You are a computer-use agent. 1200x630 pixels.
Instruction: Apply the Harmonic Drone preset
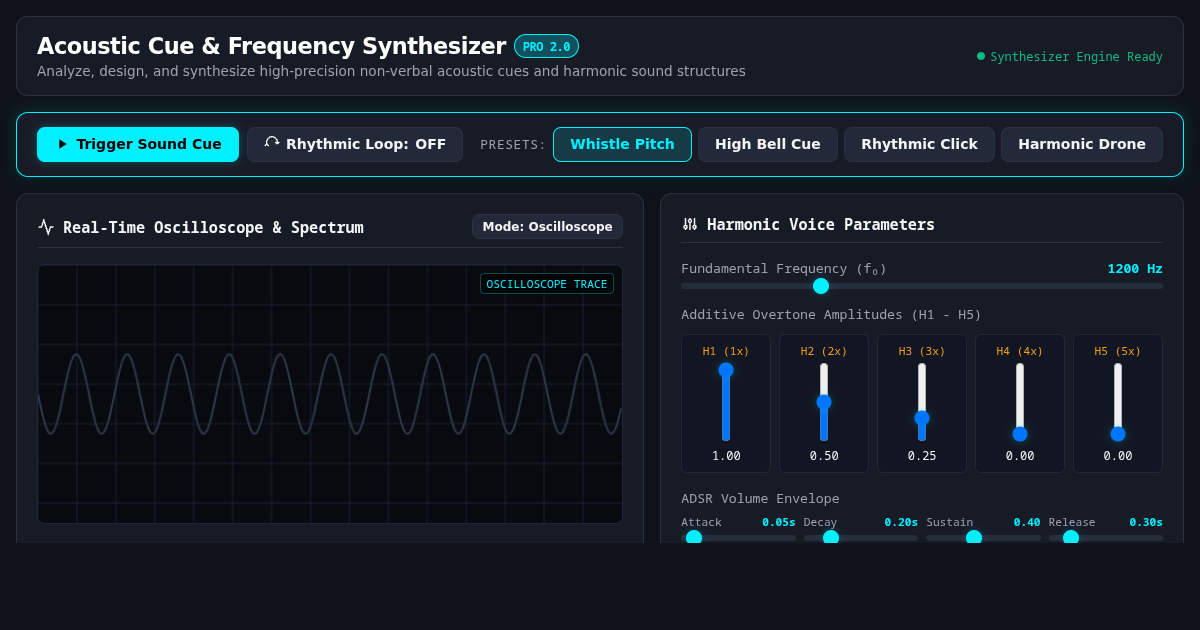[x=1082, y=144]
